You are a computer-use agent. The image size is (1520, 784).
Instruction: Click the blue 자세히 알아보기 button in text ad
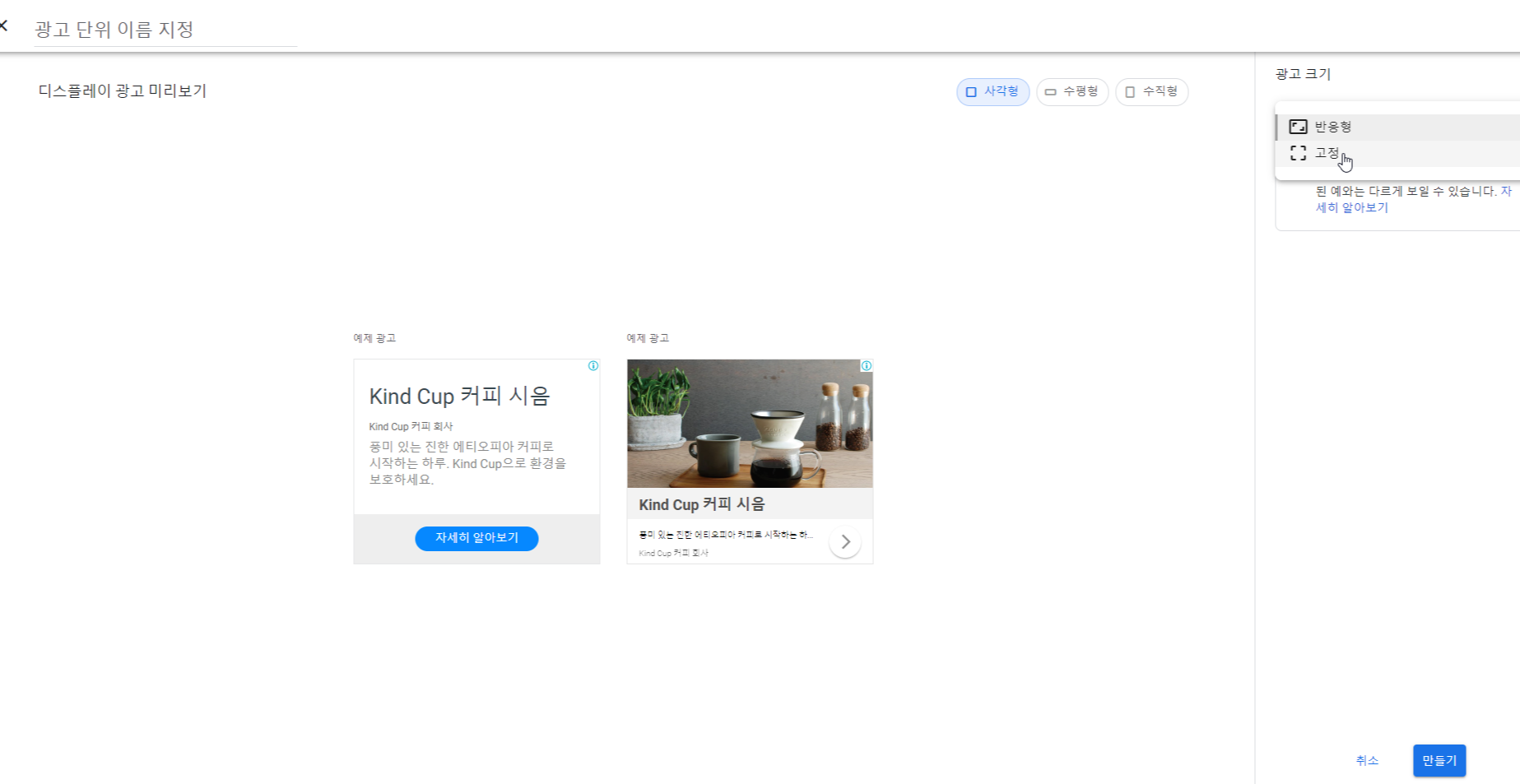click(476, 538)
